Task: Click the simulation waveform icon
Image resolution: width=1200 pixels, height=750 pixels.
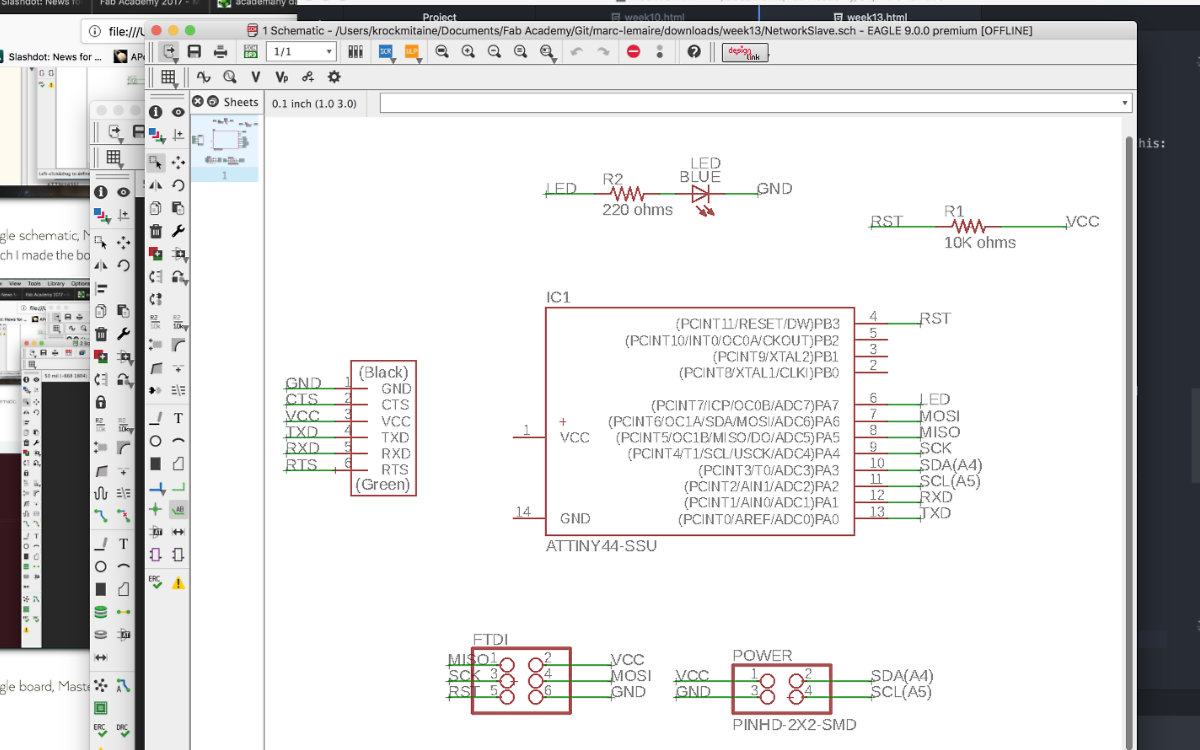Action: point(204,76)
